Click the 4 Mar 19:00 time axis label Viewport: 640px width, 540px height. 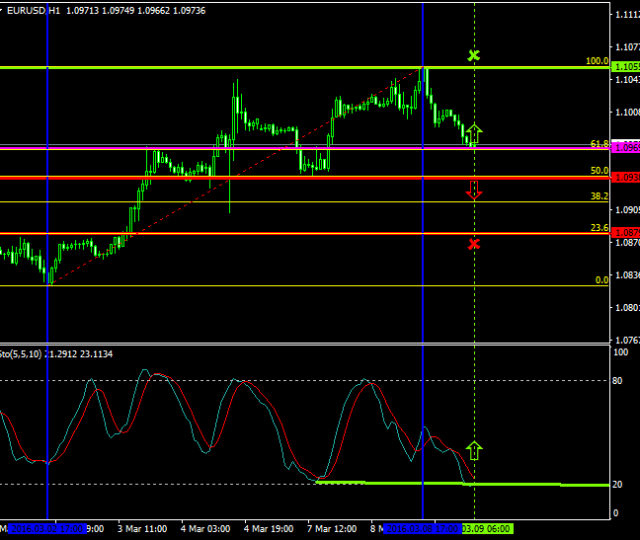coord(269,527)
